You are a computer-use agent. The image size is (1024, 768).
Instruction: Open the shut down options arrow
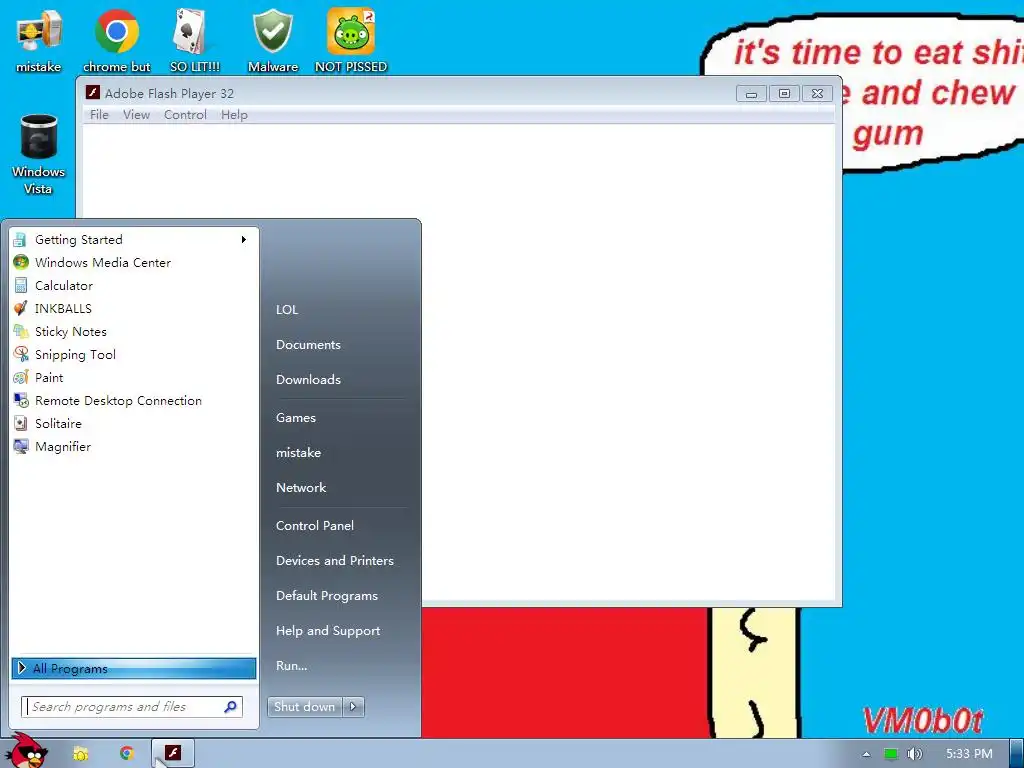point(353,707)
